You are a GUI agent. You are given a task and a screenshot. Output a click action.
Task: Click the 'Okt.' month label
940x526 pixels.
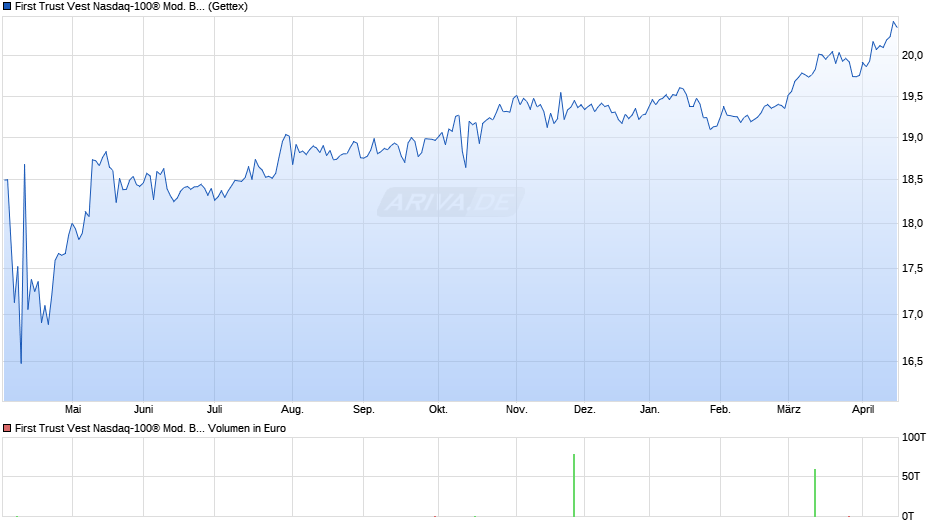[x=438, y=409]
